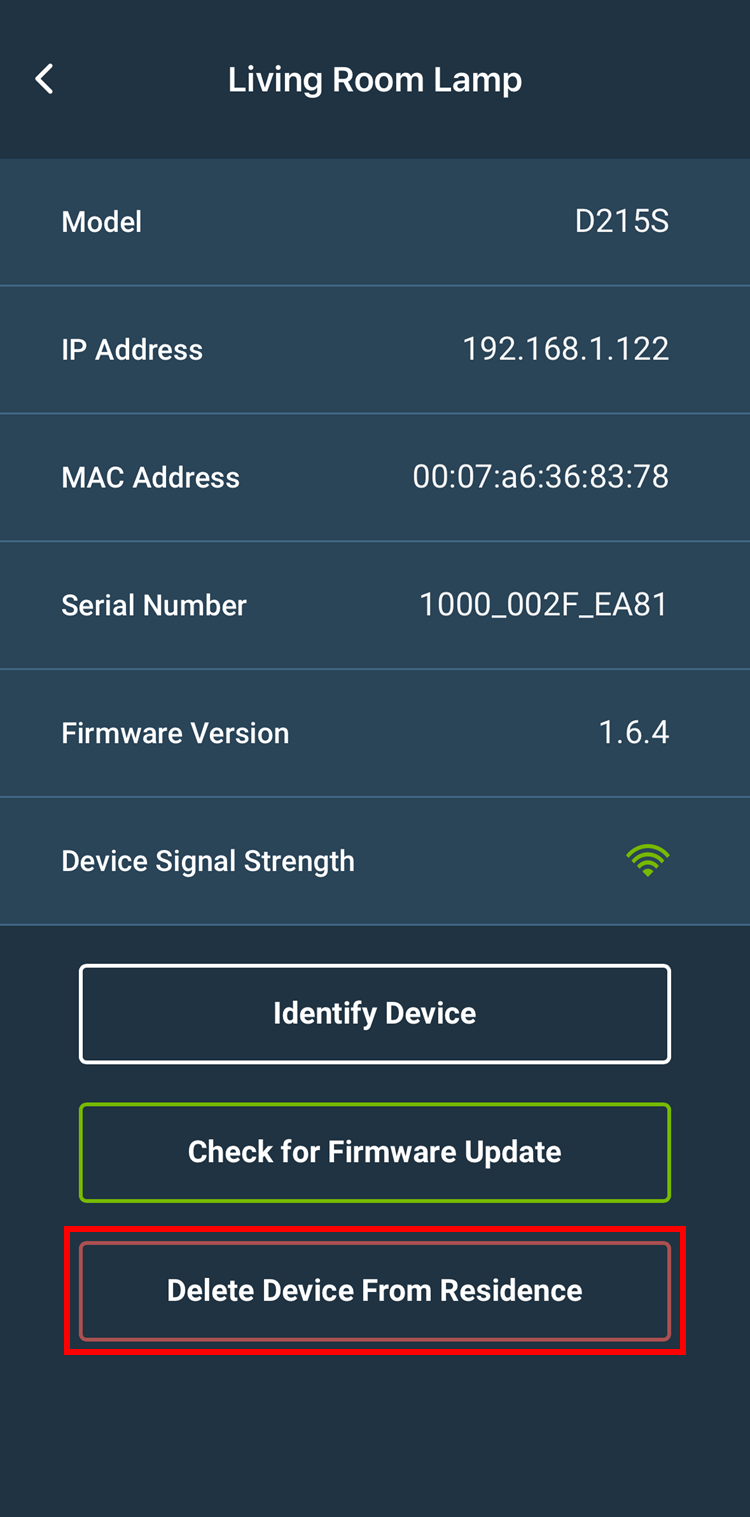Tap the D215S model value text
This screenshot has height=1517, width=750.
pyautogui.click(x=622, y=221)
